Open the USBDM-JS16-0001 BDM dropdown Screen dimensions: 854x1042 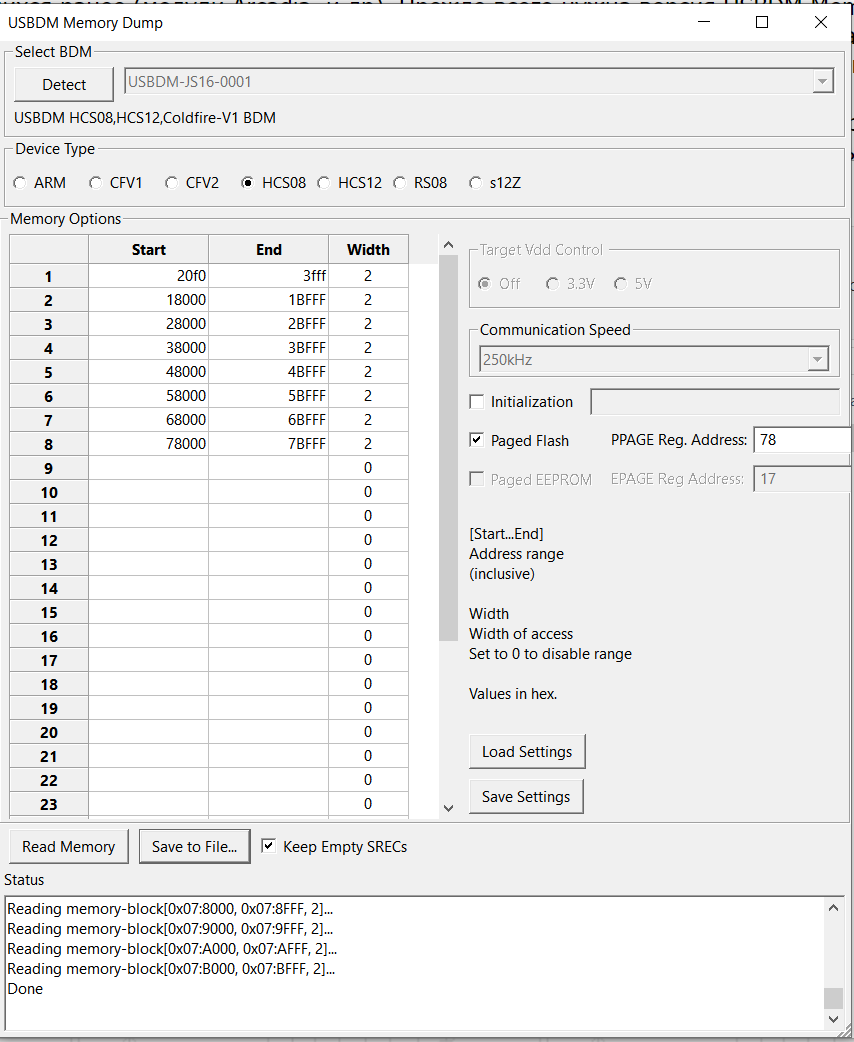[x=822, y=82]
